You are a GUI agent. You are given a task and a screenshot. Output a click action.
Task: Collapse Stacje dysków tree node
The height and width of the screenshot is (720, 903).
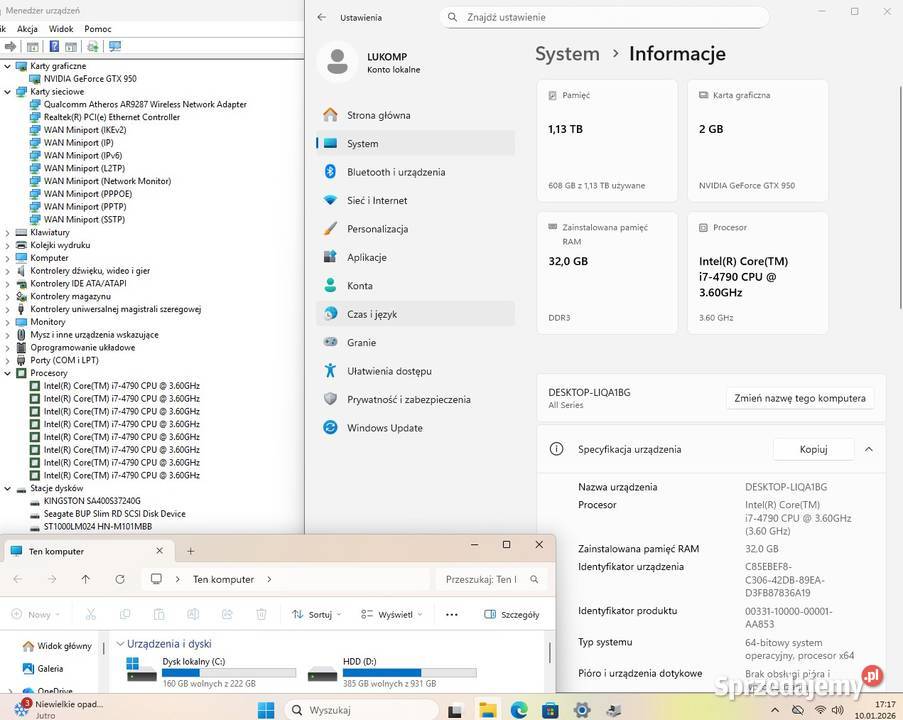[x=7, y=488]
